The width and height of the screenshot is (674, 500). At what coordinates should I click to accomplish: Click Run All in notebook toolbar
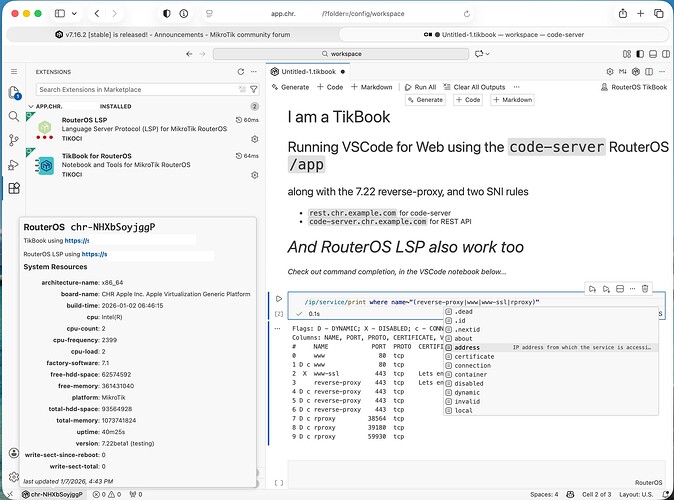pos(420,87)
